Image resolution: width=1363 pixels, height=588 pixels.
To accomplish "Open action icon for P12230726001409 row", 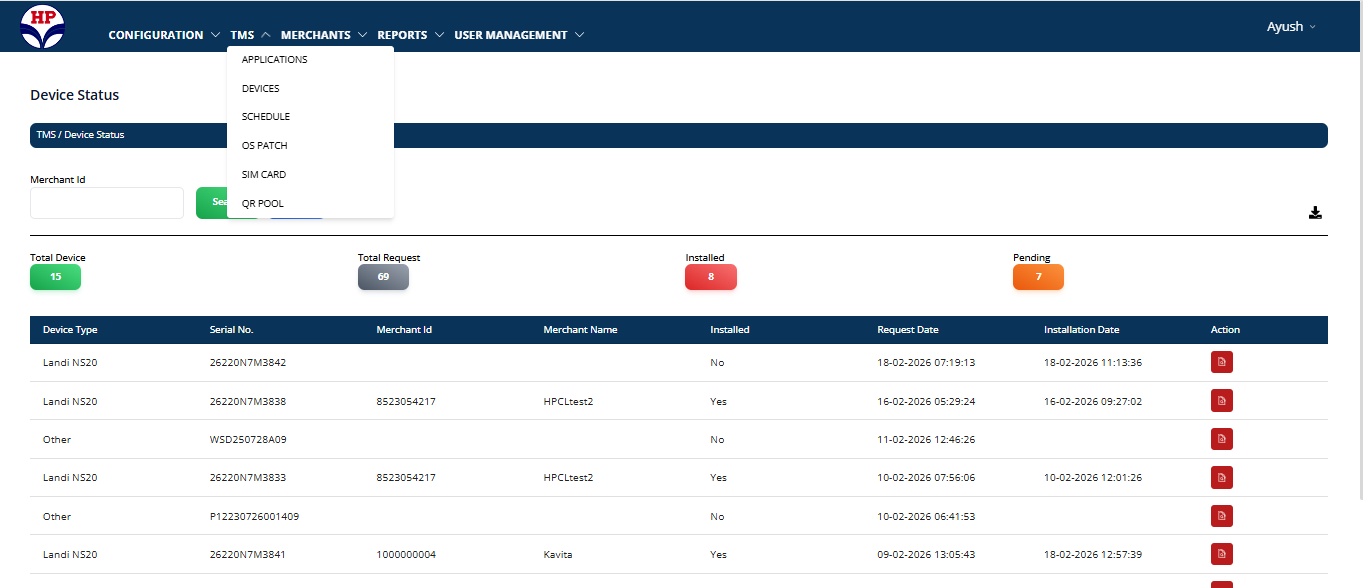I will pyautogui.click(x=1221, y=516).
